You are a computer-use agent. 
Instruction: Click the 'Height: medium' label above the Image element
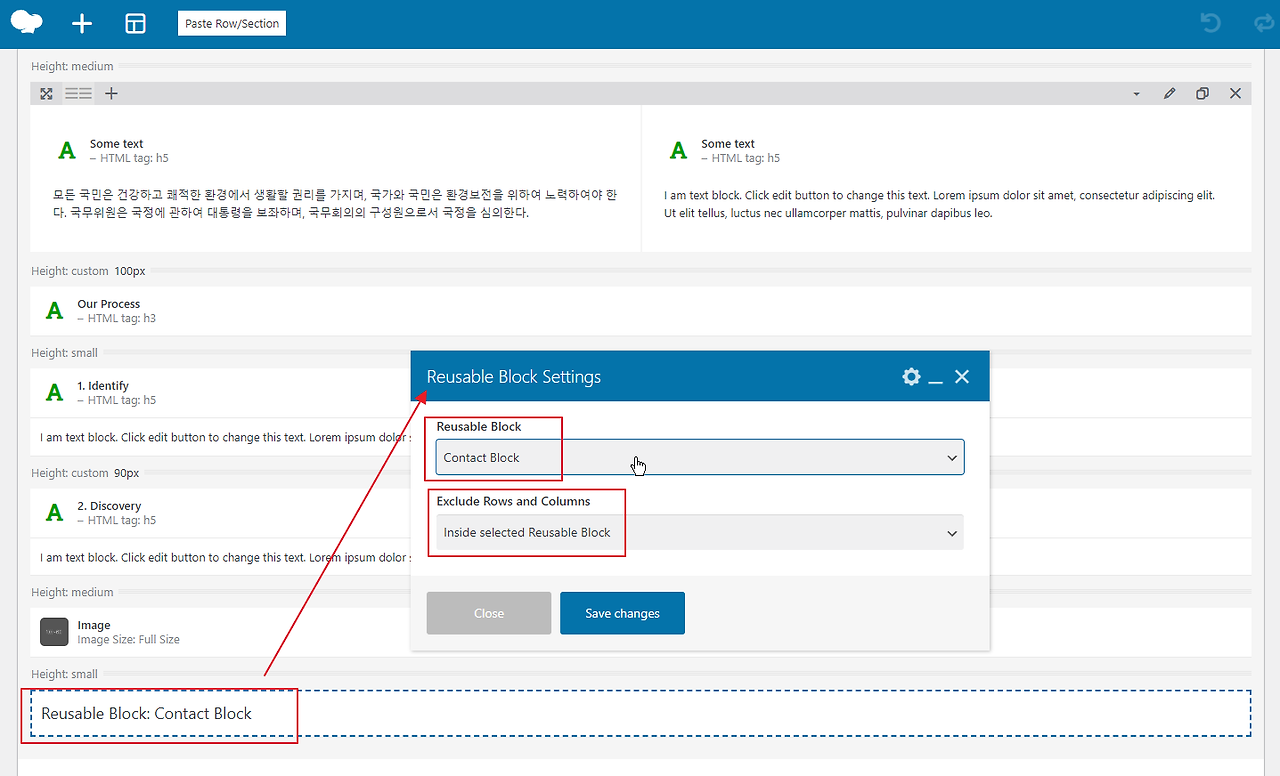coord(72,592)
